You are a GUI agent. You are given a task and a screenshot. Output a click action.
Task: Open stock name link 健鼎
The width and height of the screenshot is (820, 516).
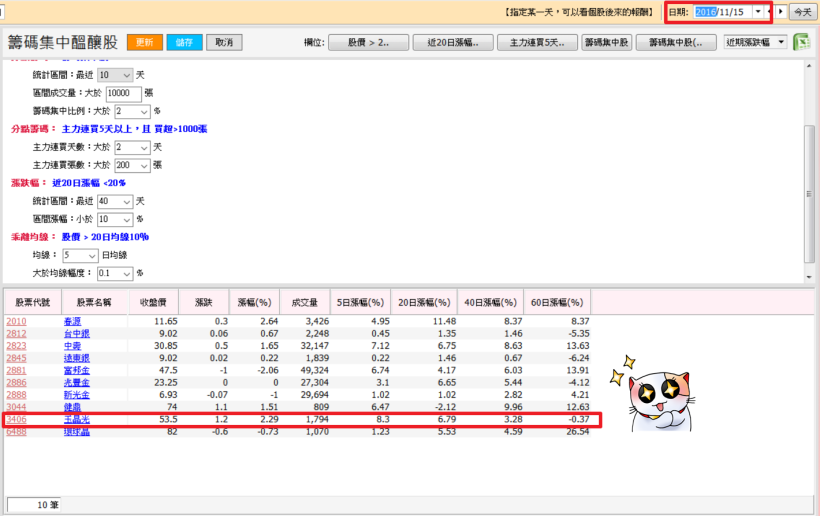(73, 407)
